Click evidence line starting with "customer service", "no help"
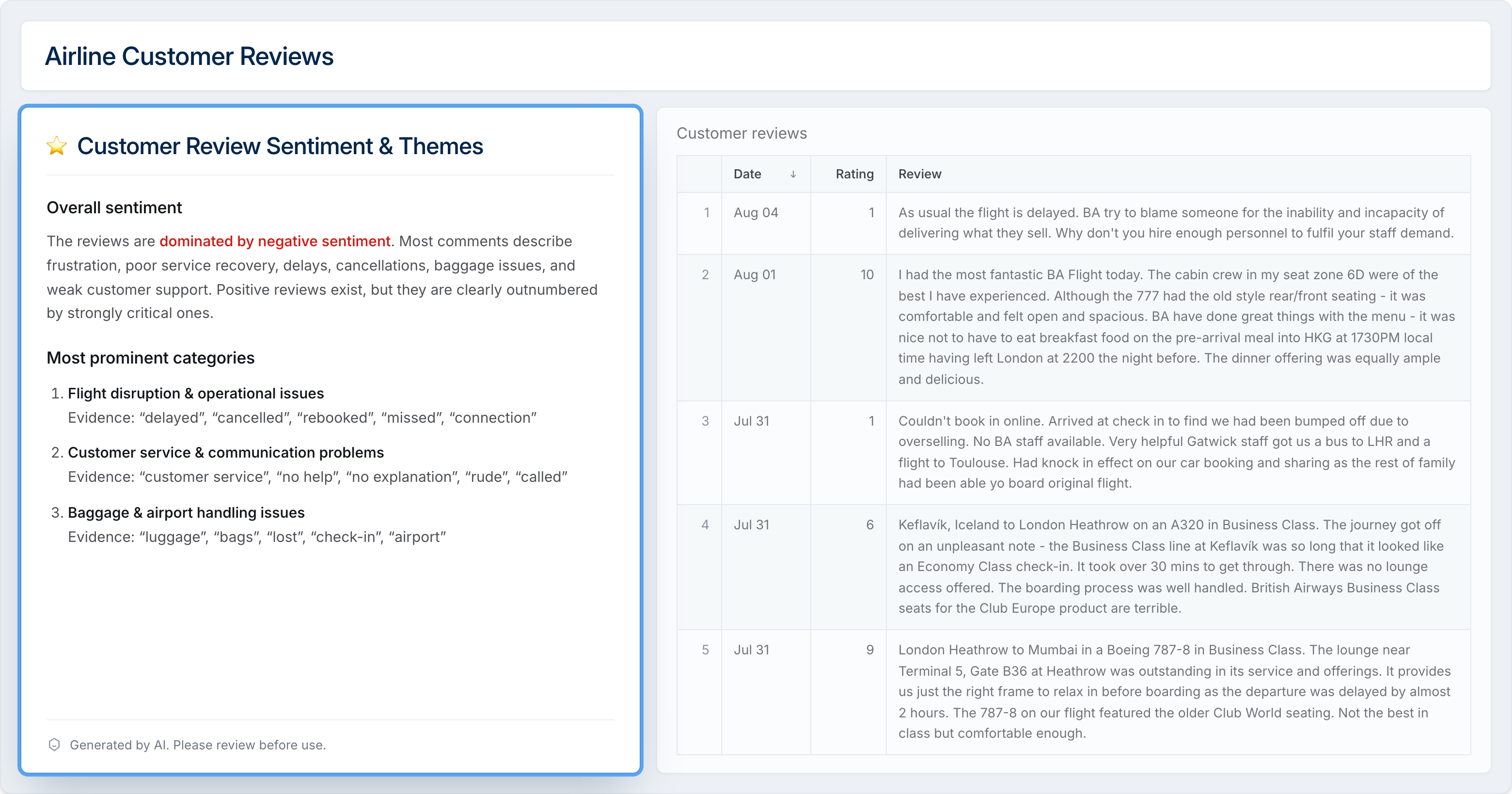Screen dimensions: 1512x794 [317, 477]
